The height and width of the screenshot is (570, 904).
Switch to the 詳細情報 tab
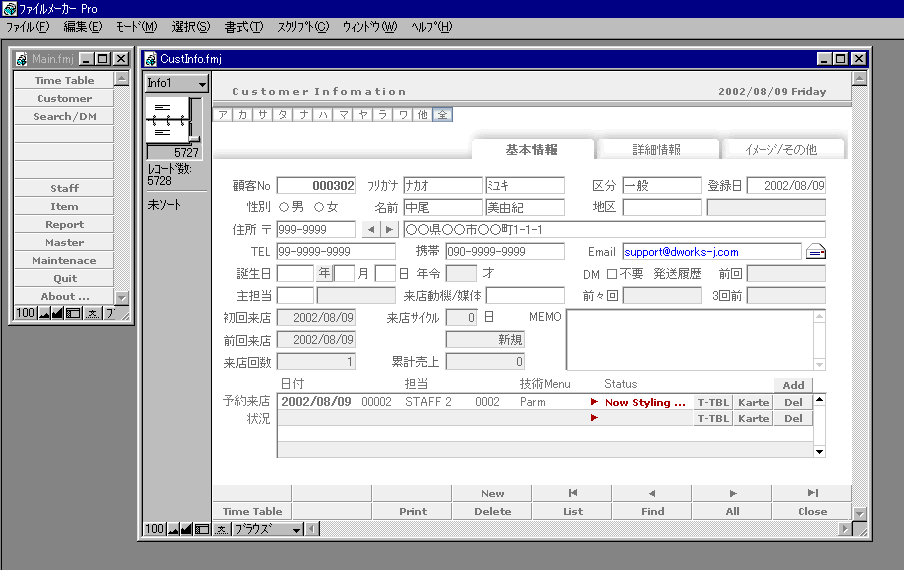(x=656, y=150)
